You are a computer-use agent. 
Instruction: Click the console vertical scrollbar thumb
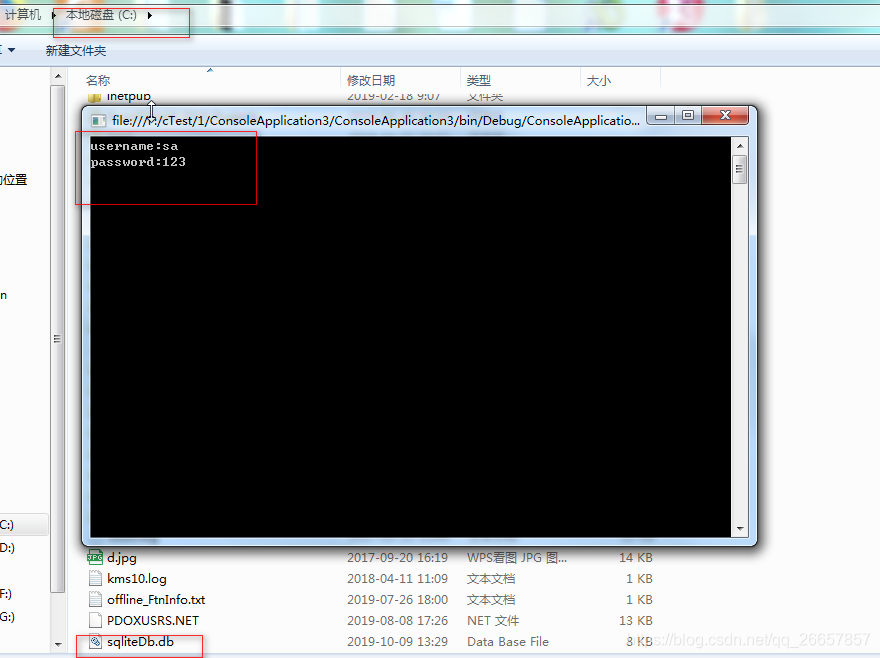coord(740,169)
